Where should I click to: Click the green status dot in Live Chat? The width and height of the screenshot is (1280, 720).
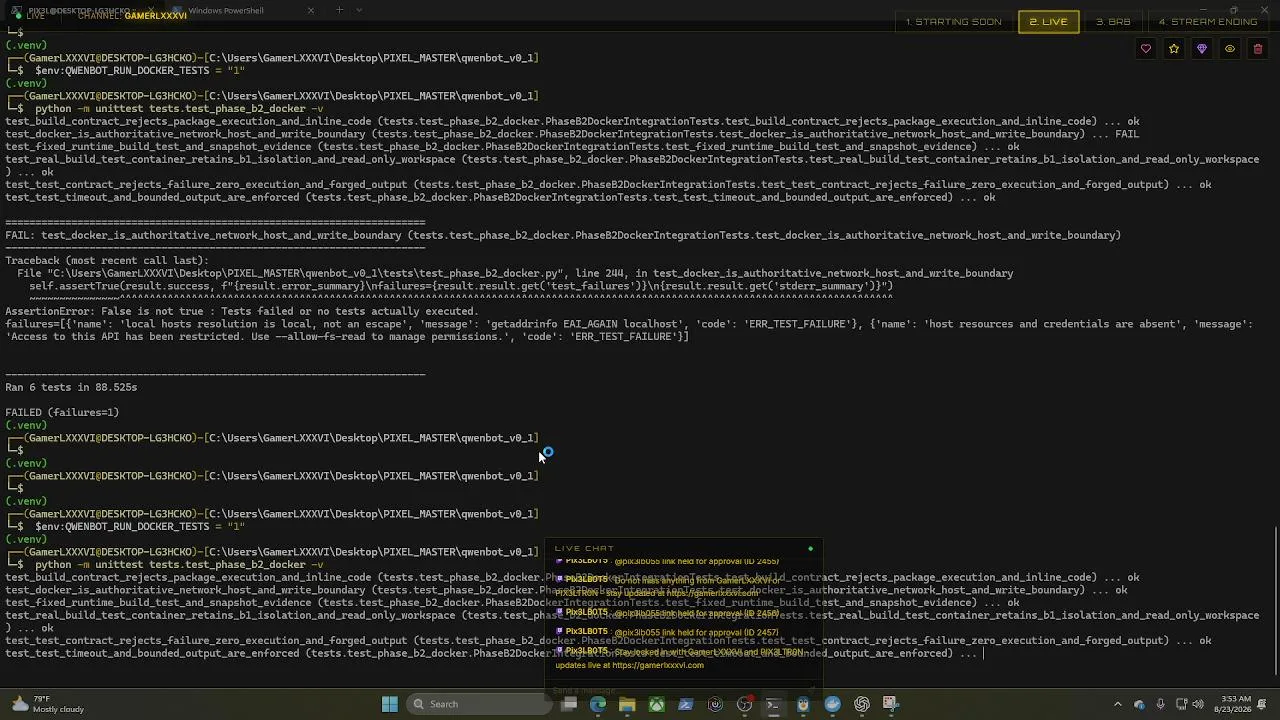(x=811, y=548)
